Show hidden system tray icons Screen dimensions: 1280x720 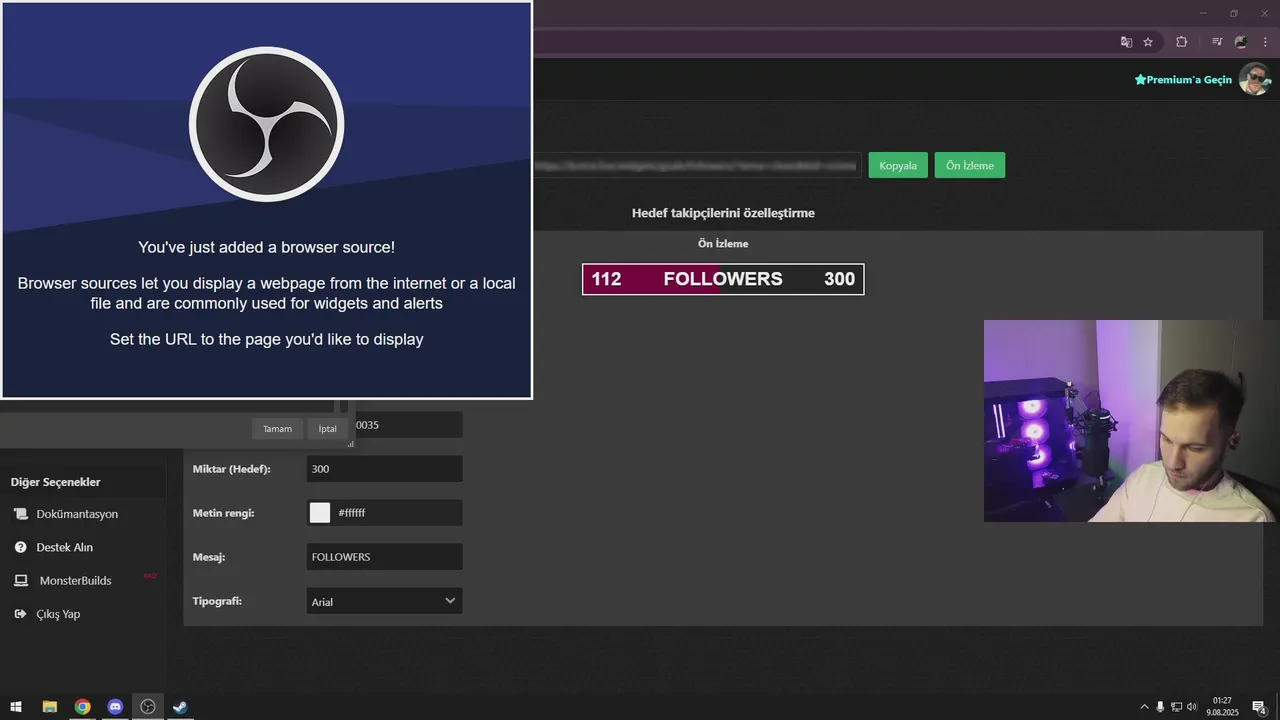tap(1144, 707)
